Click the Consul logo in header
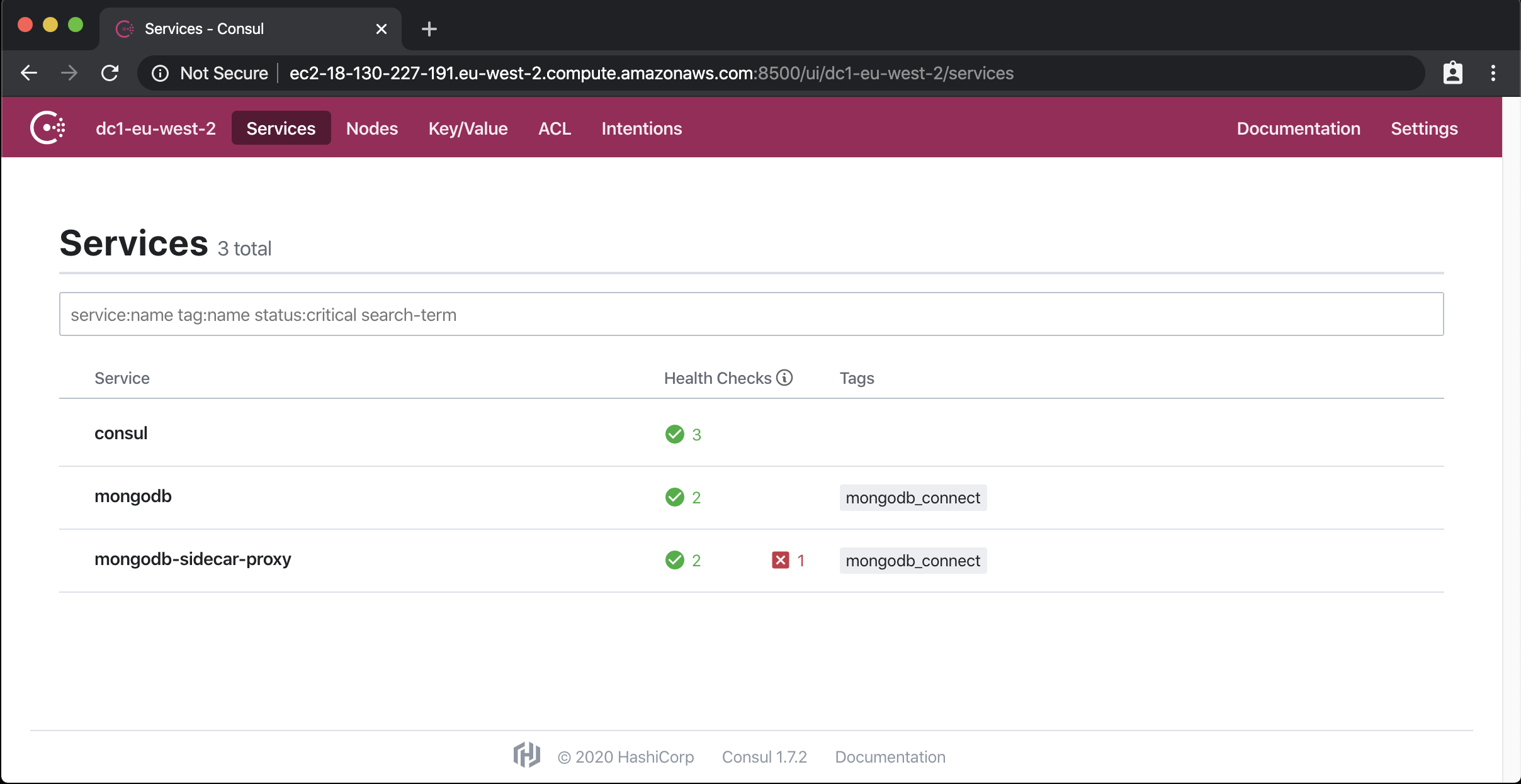 48,128
